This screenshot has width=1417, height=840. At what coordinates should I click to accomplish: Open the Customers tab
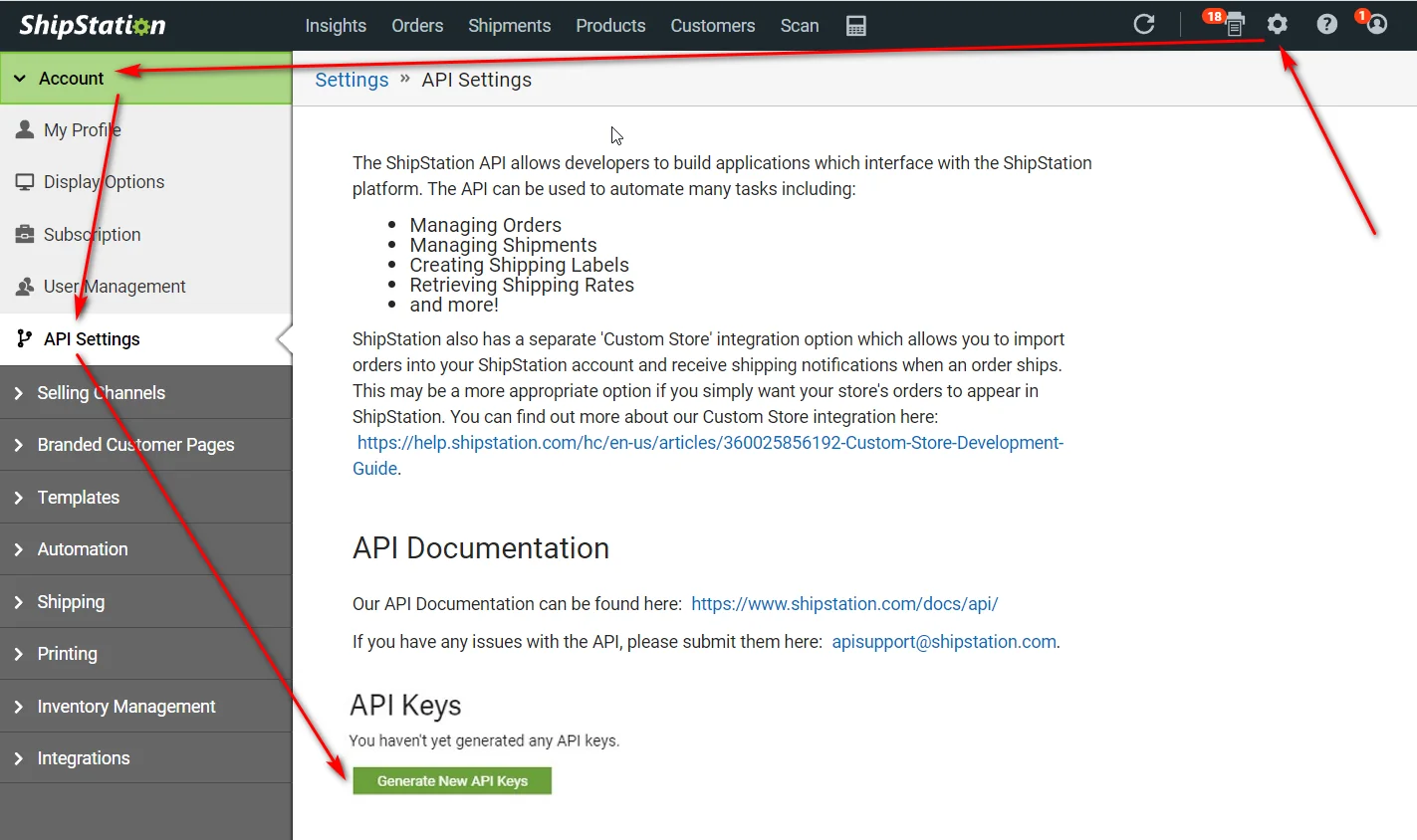713,26
